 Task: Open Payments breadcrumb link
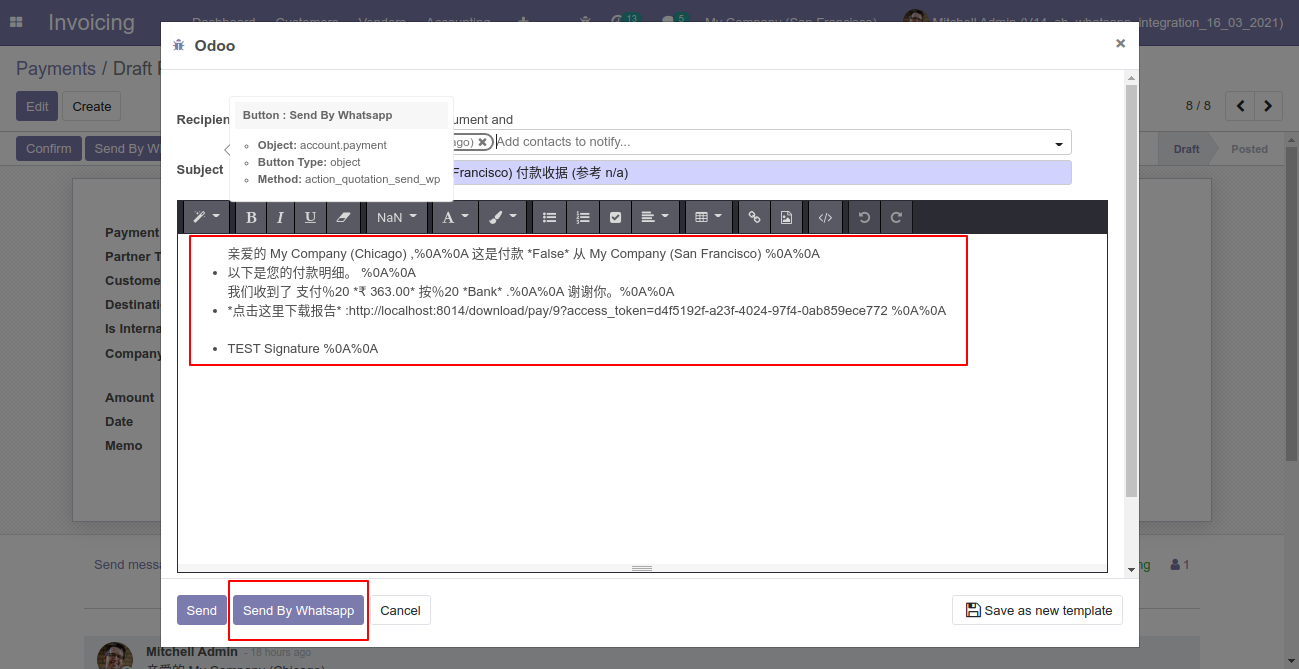[56, 68]
